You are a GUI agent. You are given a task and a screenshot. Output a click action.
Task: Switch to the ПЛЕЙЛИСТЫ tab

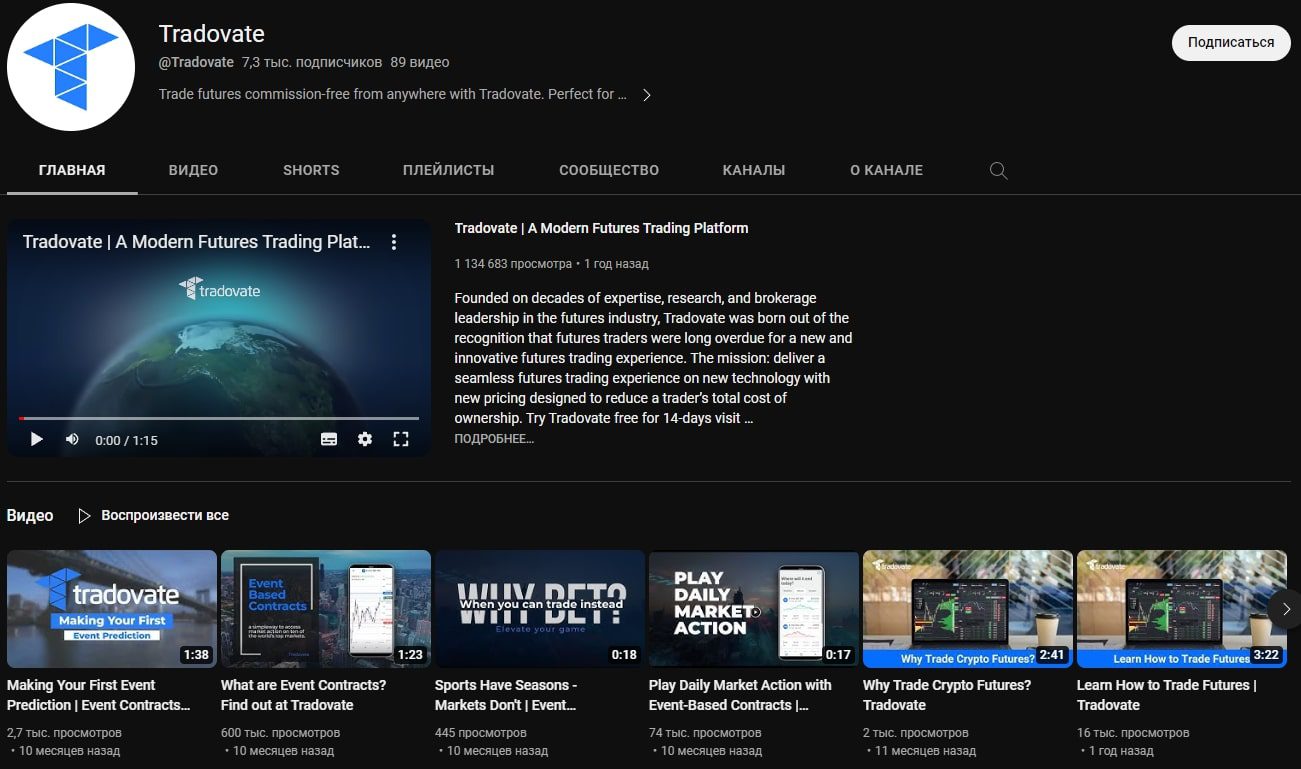pos(448,170)
